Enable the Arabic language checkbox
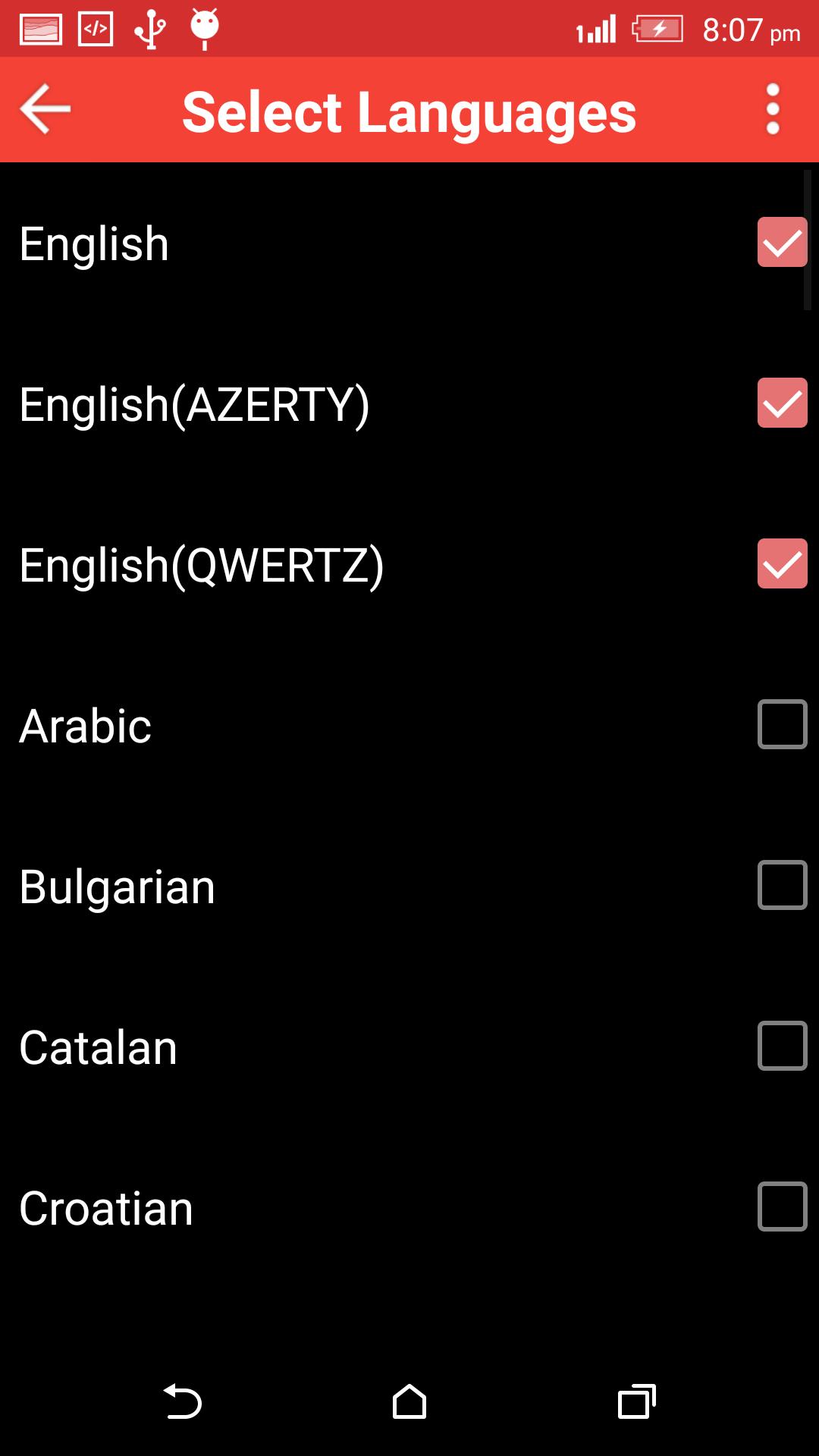 click(782, 725)
